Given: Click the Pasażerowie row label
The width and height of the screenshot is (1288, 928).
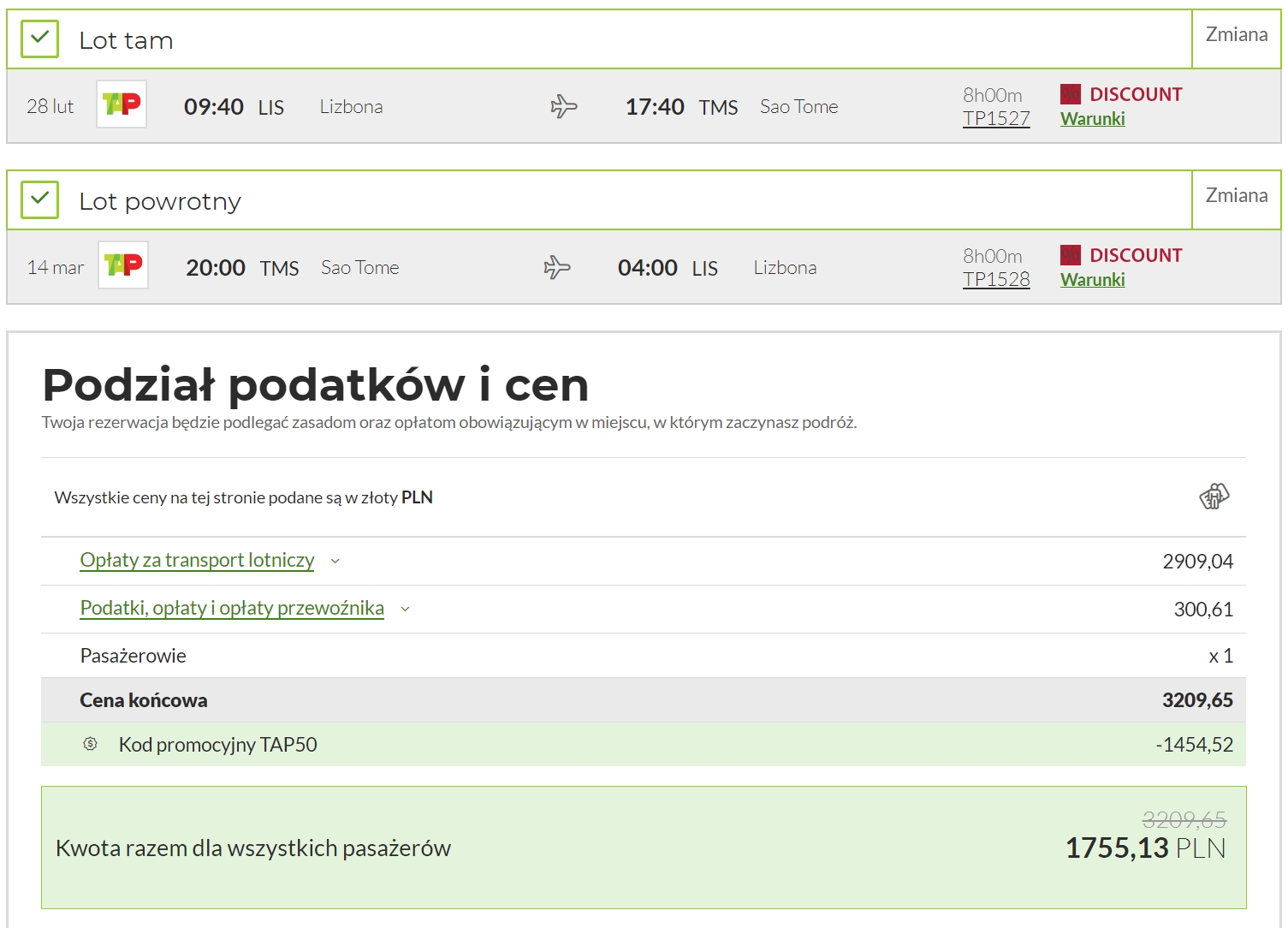Looking at the screenshot, I should point(133,656).
